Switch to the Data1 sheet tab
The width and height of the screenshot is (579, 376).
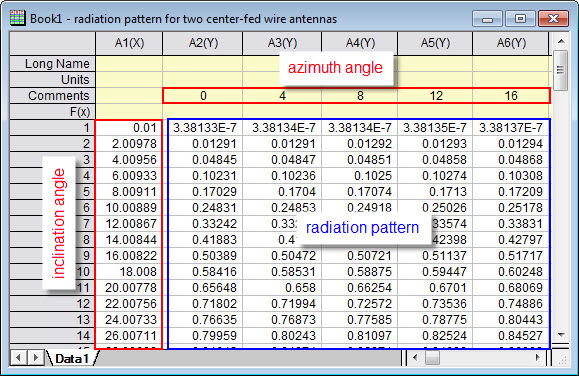click(x=72, y=358)
